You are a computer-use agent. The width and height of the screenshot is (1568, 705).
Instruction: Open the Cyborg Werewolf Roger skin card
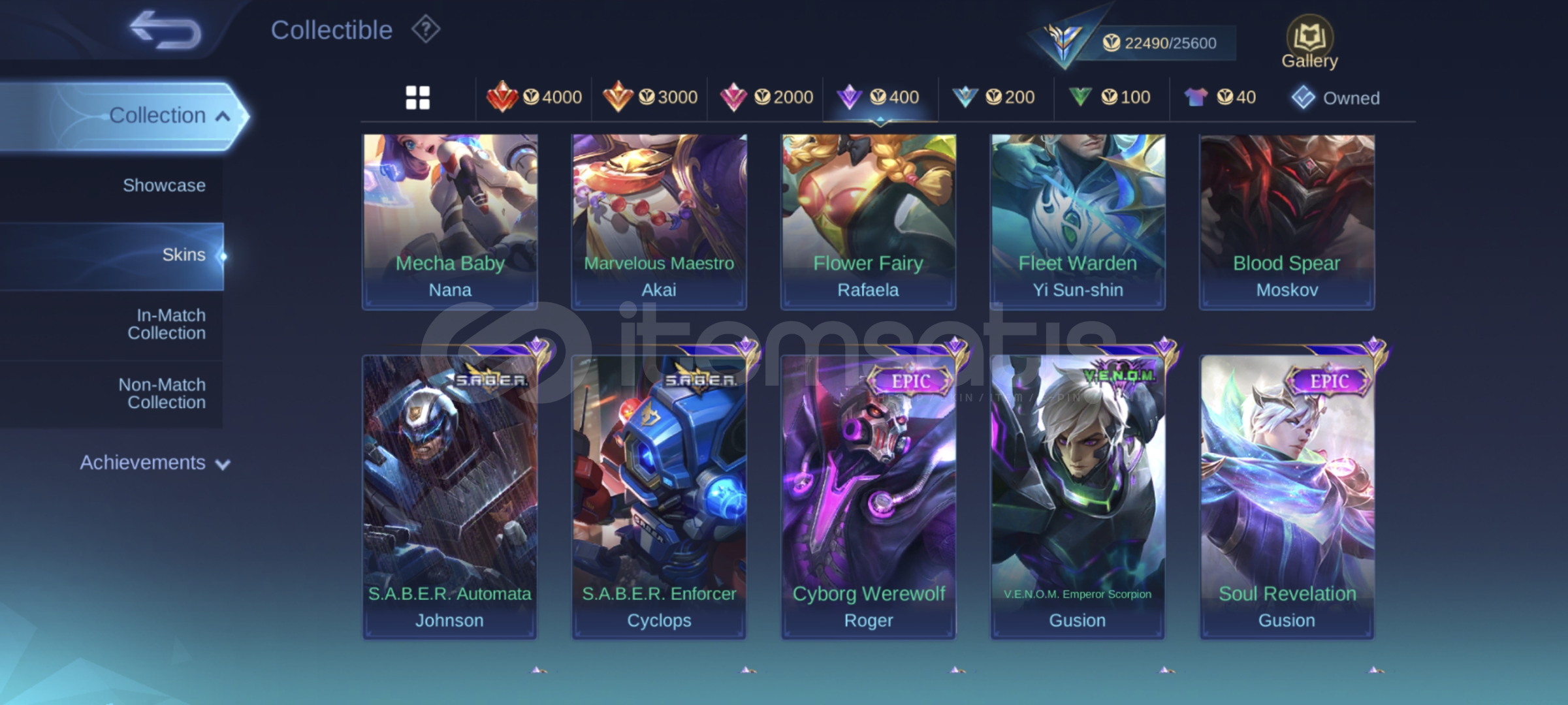pyautogui.click(x=869, y=496)
